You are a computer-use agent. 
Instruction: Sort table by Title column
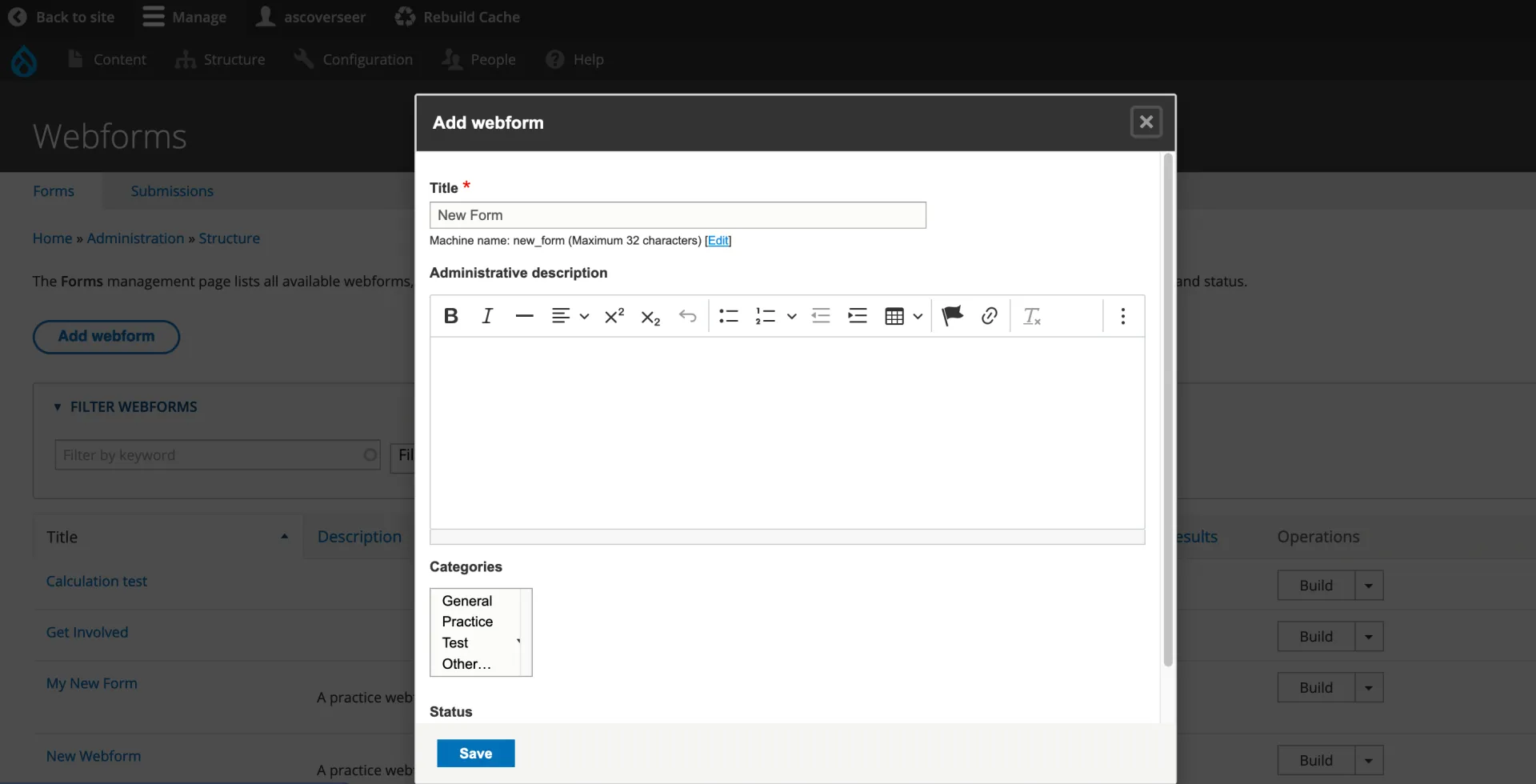tap(167, 537)
